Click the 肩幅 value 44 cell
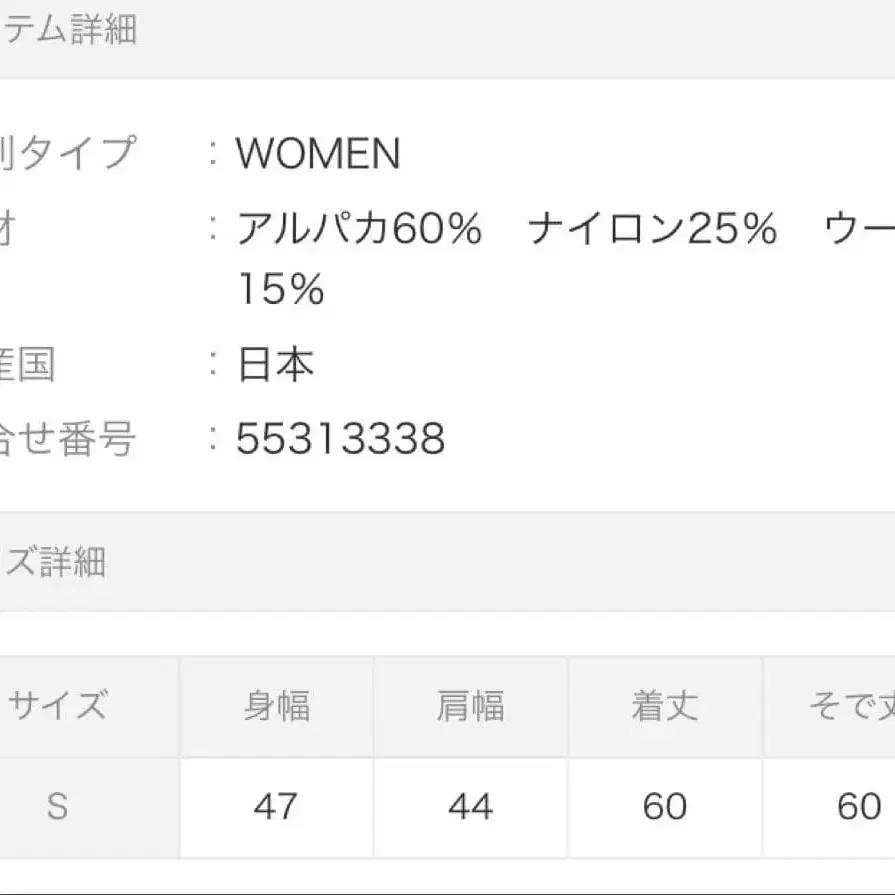This screenshot has width=895, height=895. 470,806
